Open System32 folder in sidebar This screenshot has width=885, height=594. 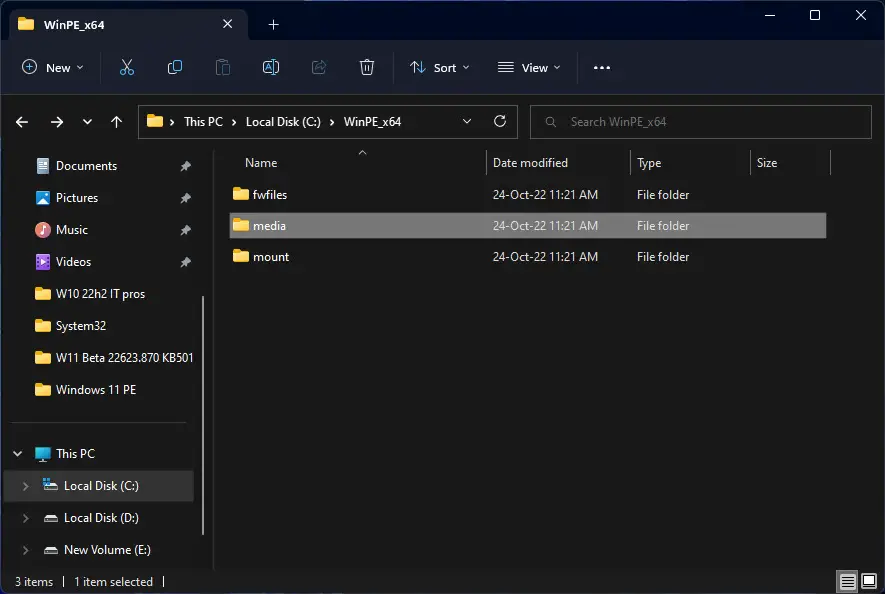point(81,326)
